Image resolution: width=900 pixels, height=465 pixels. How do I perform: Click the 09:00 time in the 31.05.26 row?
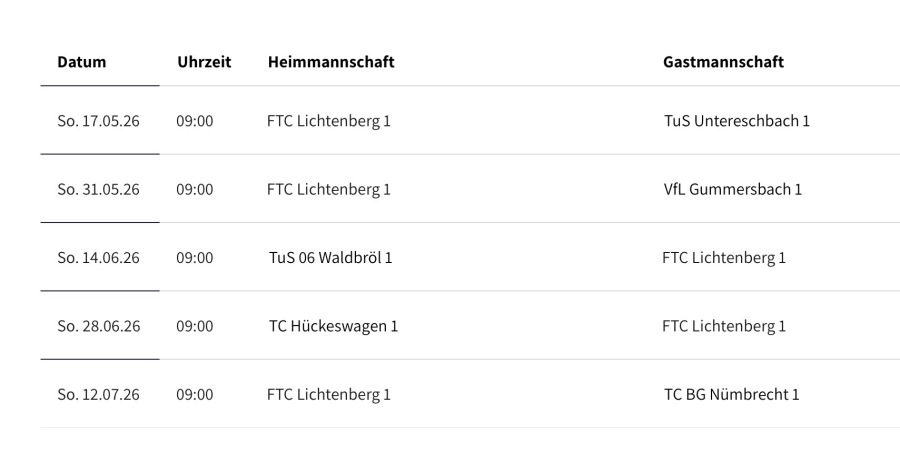click(195, 189)
